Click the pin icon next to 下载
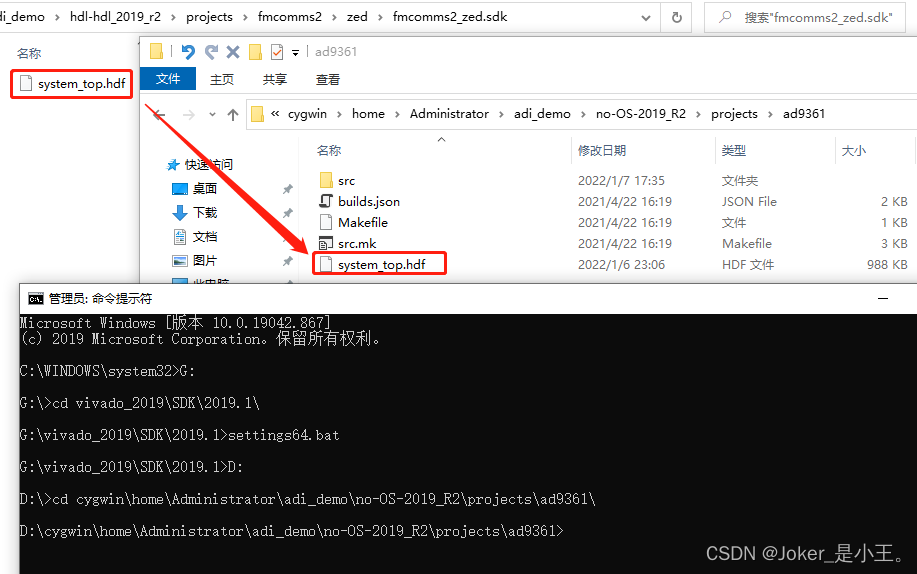The width and height of the screenshot is (917, 574). [x=288, y=213]
